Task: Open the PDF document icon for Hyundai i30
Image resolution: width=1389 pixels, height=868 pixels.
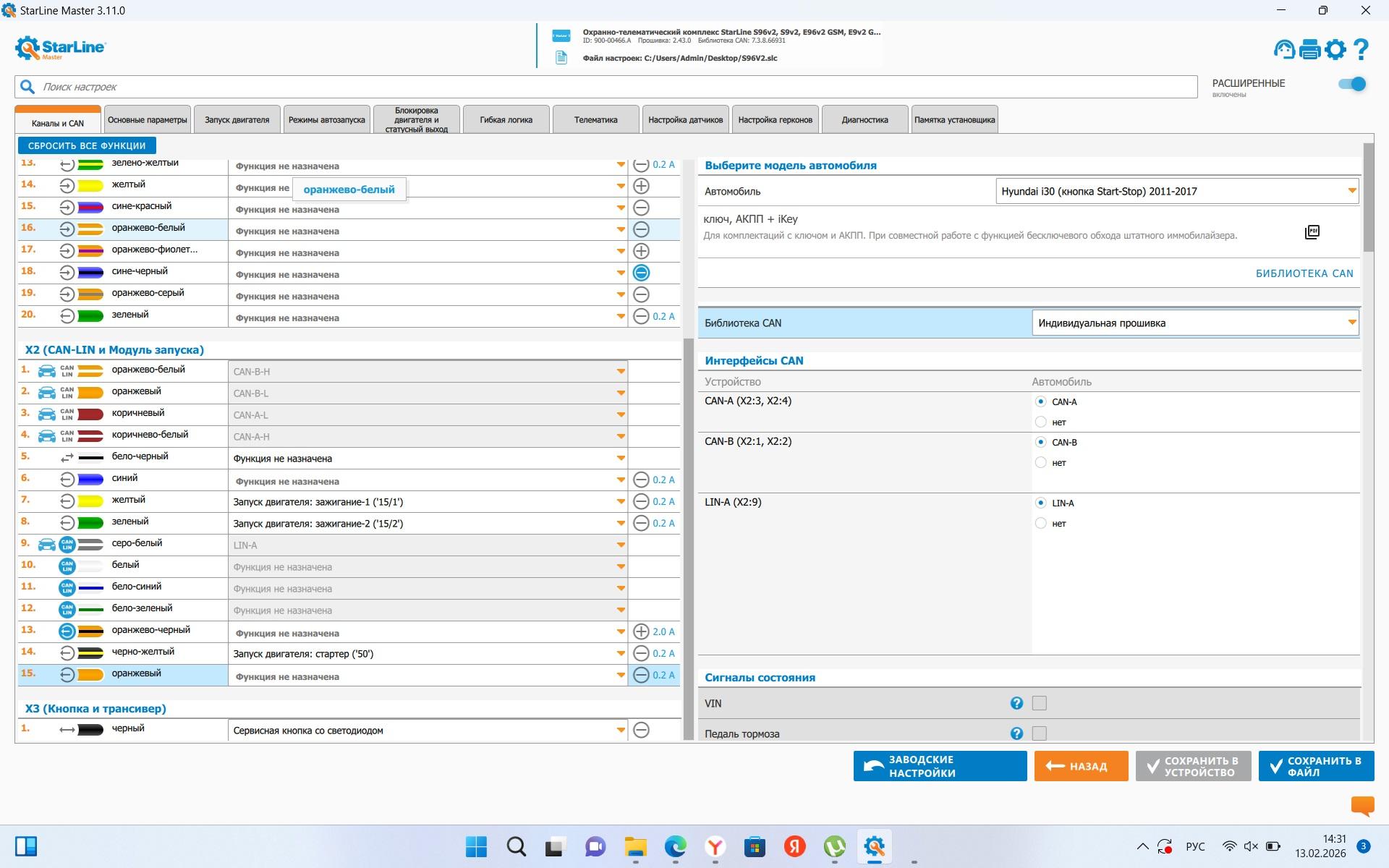Action: pos(1312,231)
